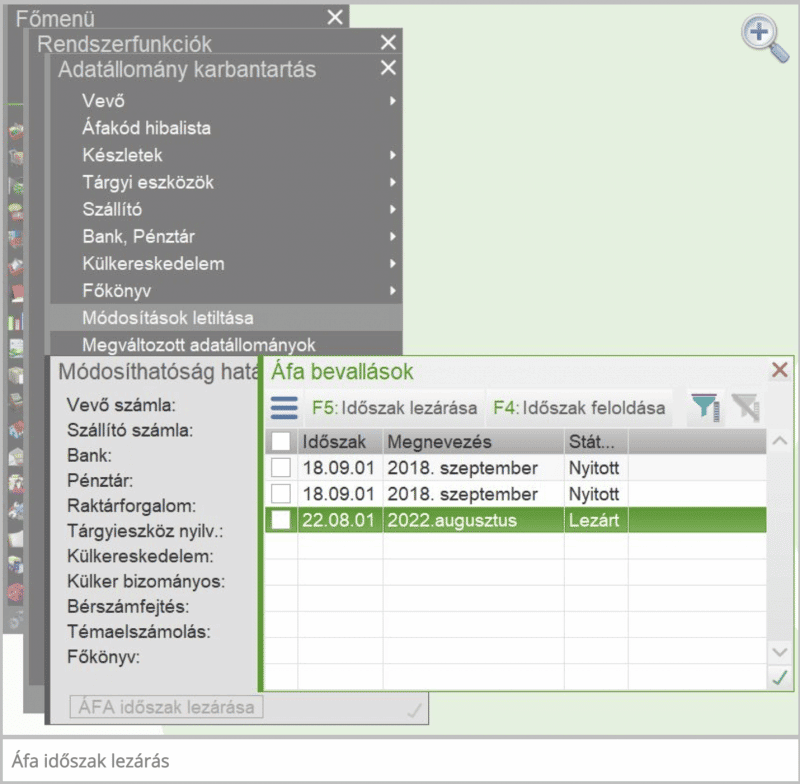Click the Főkönyv menu entry
This screenshot has height=784, width=800.
click(x=226, y=291)
